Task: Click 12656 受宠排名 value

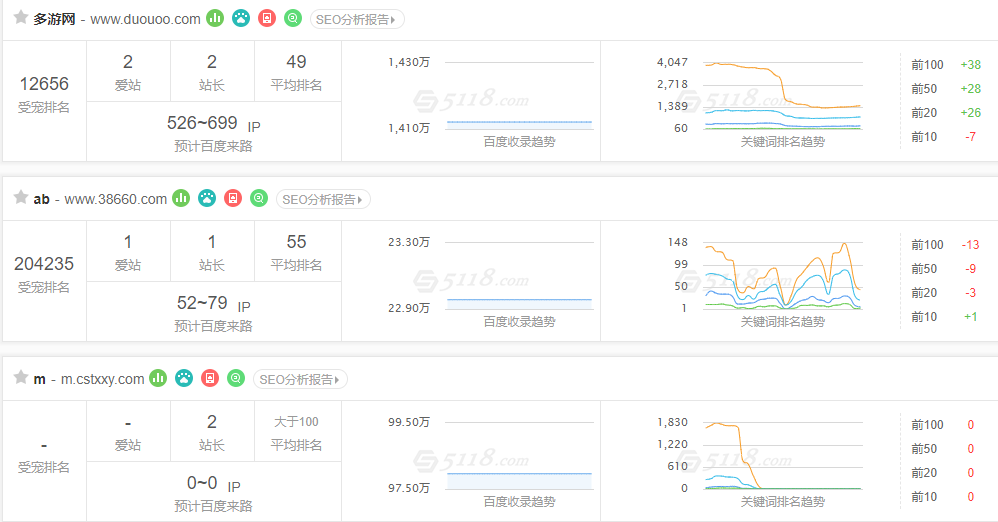Action: point(44,83)
